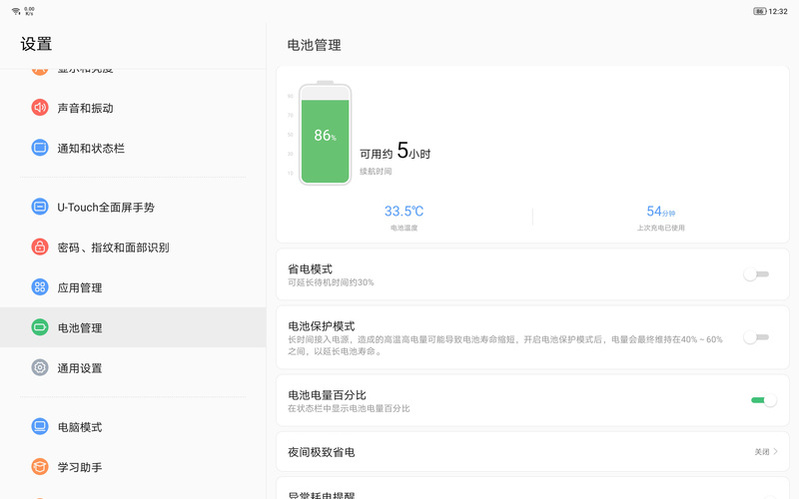Expand 夜间极致省电 chevron arrow
Viewport: 799px width, 499px height.
pyautogui.click(x=776, y=452)
